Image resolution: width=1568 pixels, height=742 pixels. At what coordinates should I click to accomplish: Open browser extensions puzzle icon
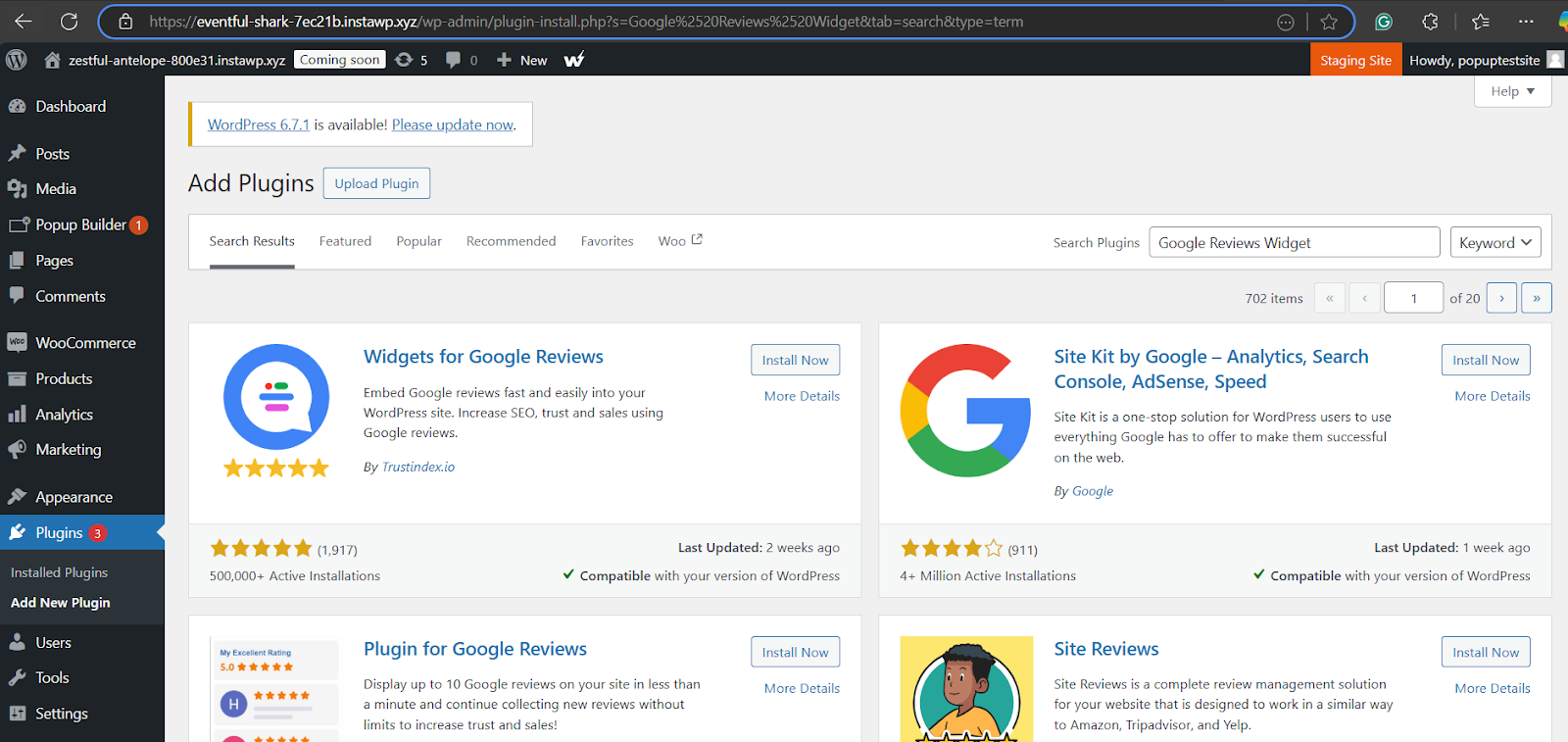coord(1431,22)
